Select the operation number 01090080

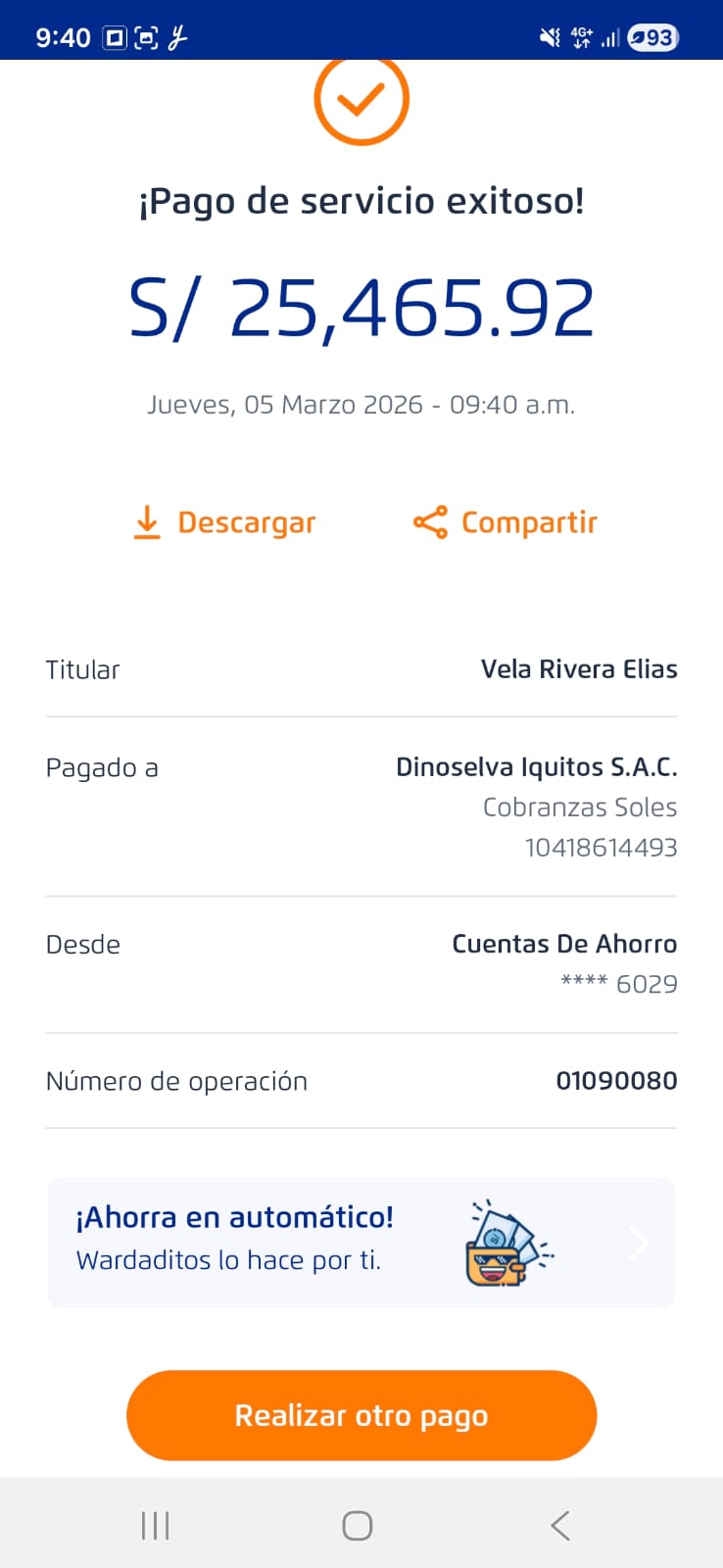point(616,1081)
